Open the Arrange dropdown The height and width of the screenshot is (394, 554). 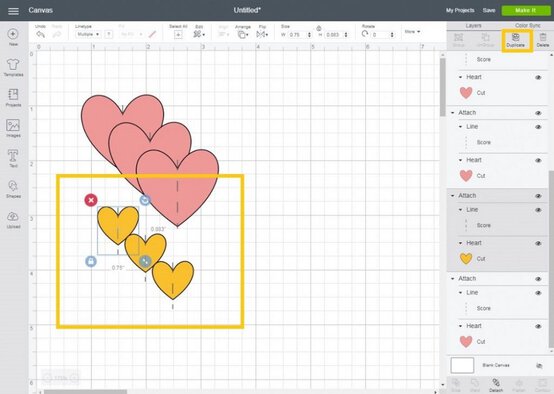(x=243, y=34)
